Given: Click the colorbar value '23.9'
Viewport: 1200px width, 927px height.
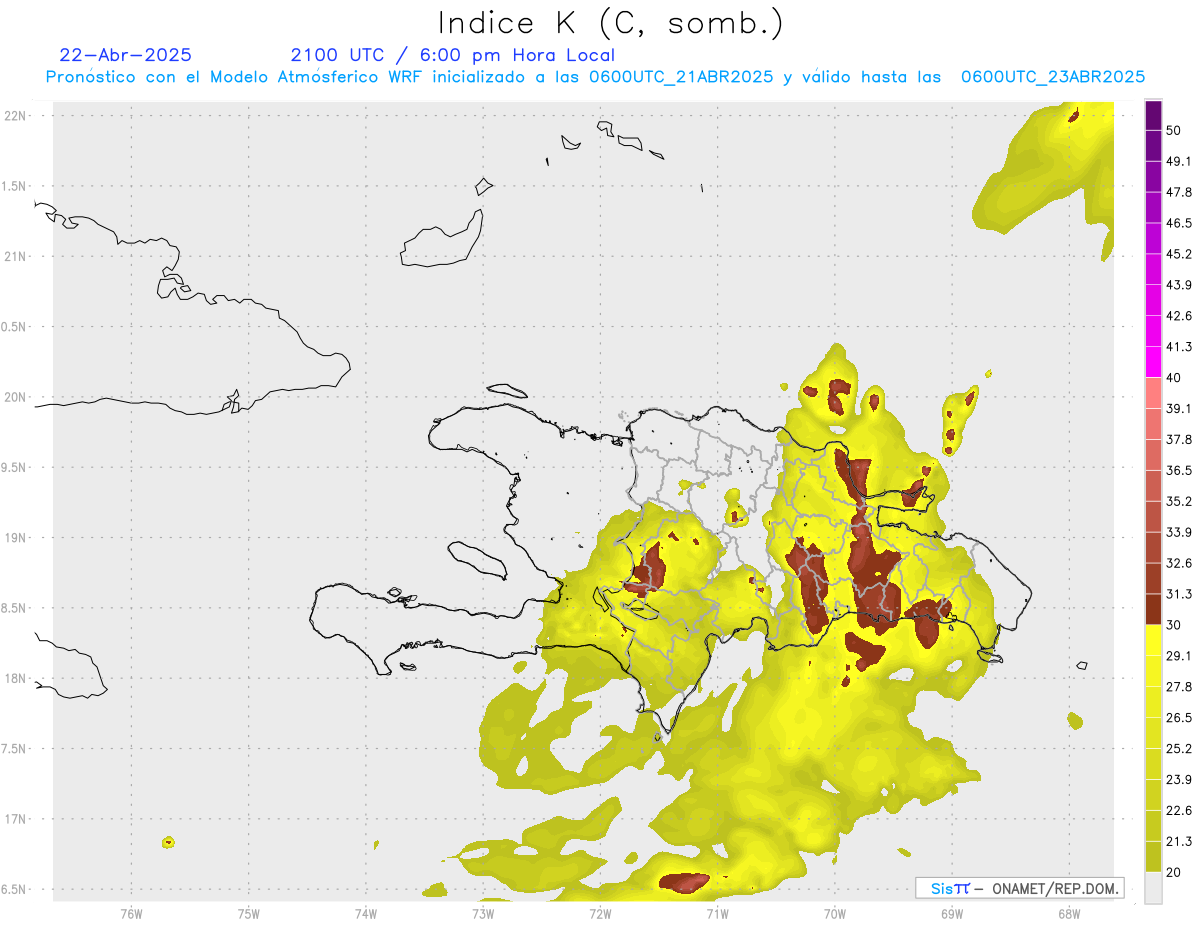Looking at the screenshot, I should pos(1179,779).
